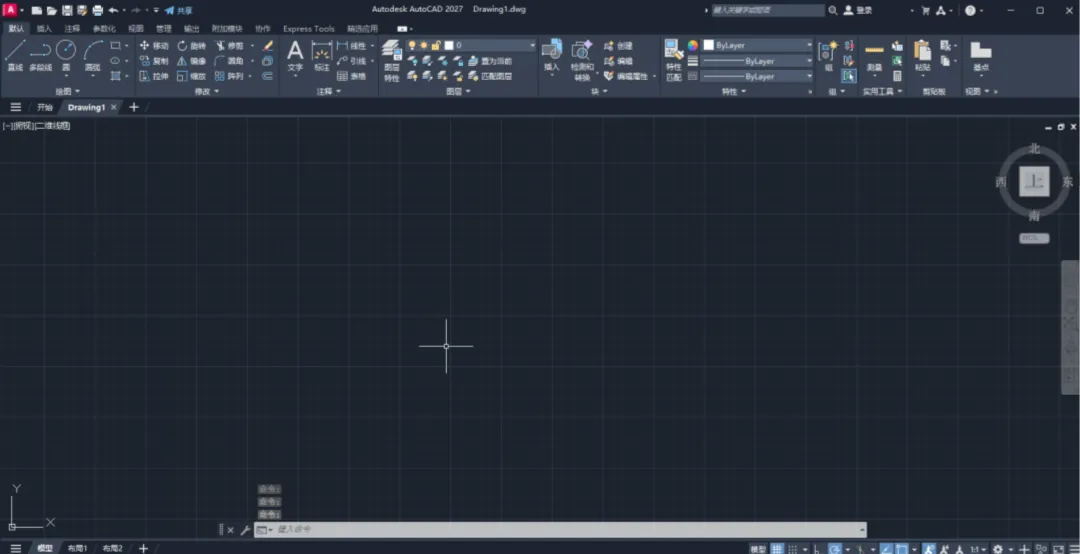
Task: Toggle the grid display in status bar
Action: (777, 548)
